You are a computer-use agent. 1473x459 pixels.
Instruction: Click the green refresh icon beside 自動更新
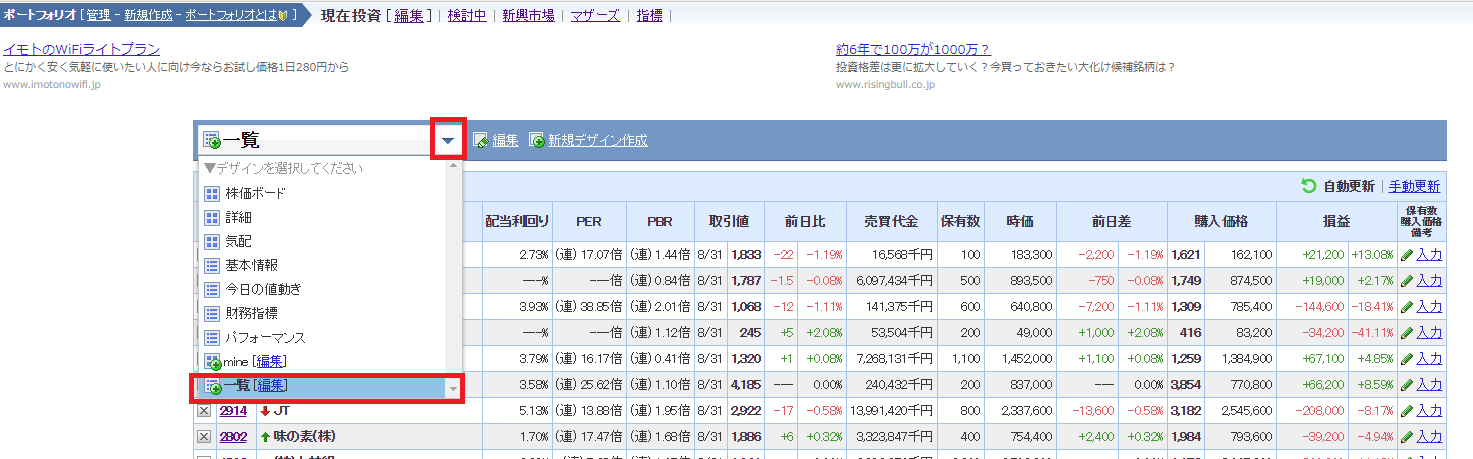(1308, 186)
